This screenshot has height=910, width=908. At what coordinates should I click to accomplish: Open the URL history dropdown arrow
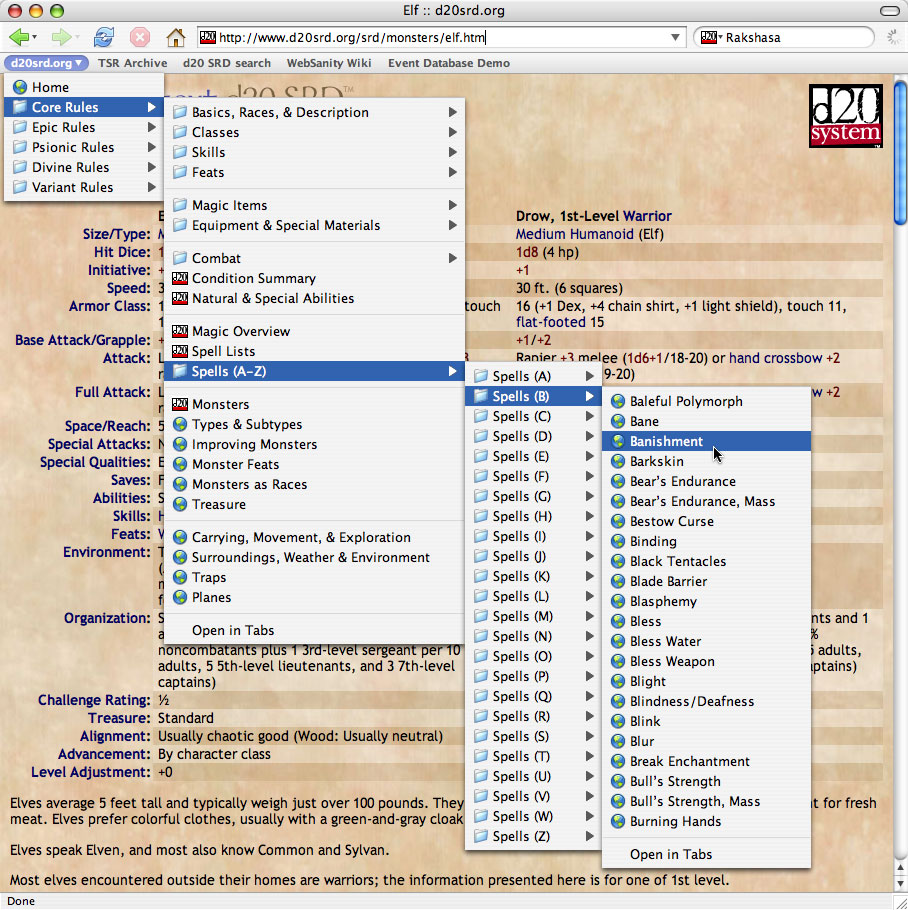coord(675,38)
